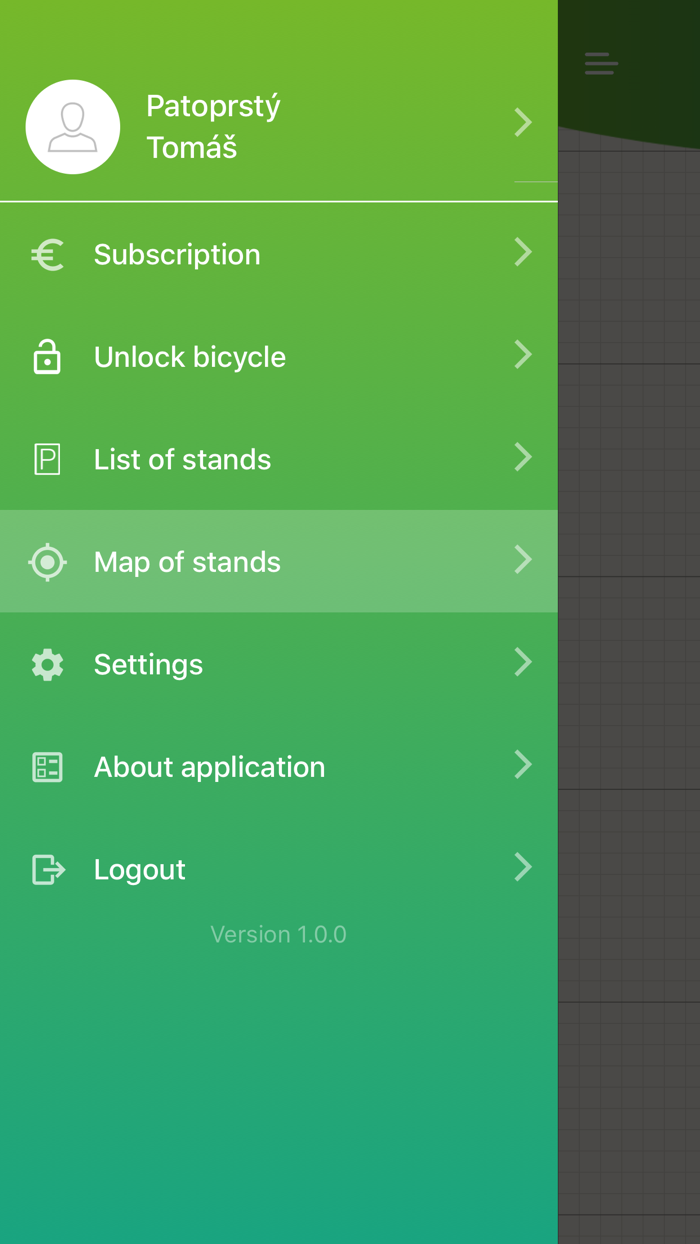Image resolution: width=700 pixels, height=1244 pixels.
Task: Click the target Map of stands icon
Action: pos(47,562)
